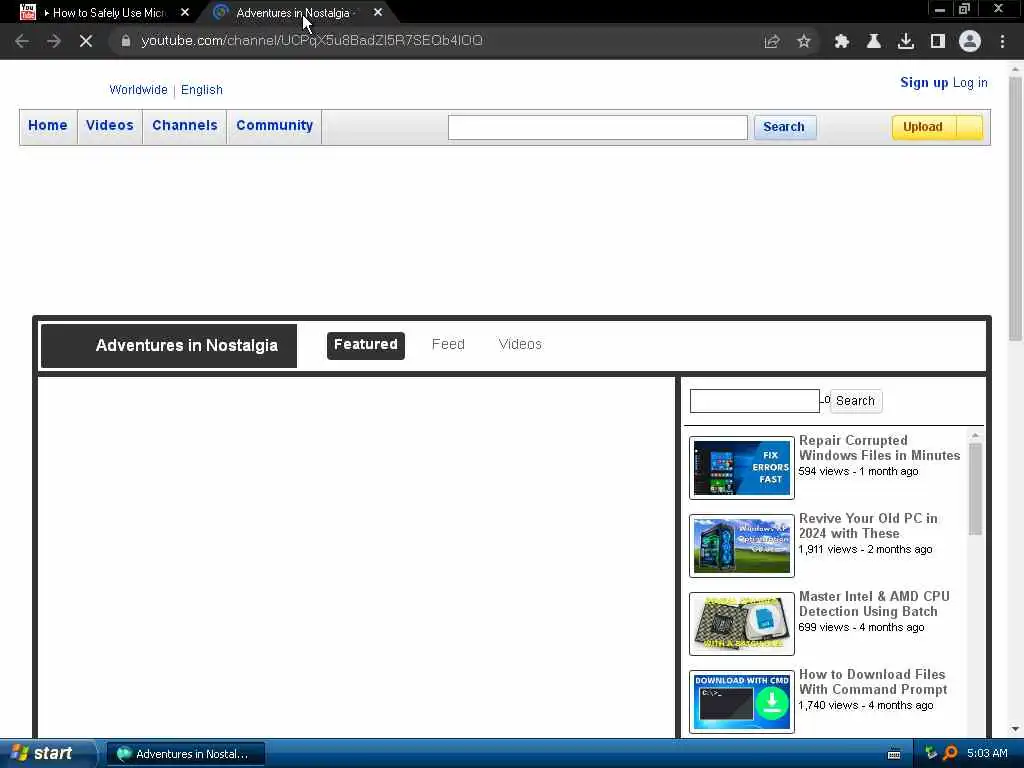Image resolution: width=1024 pixels, height=768 pixels.
Task: Switch to the 'How to Safely Use Micr' tab
Action: tap(102, 12)
